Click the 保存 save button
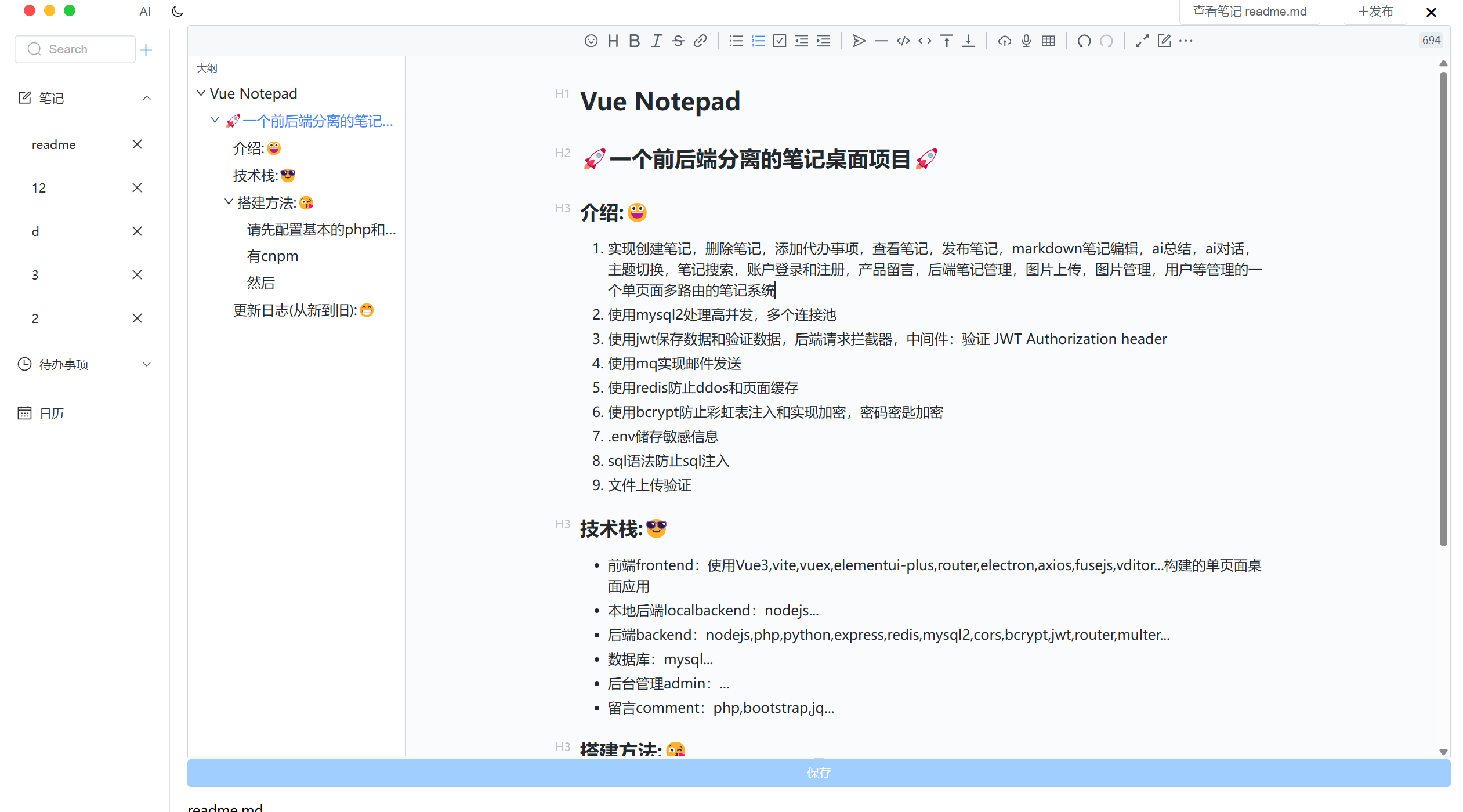This screenshot has width=1463, height=812. (818, 773)
